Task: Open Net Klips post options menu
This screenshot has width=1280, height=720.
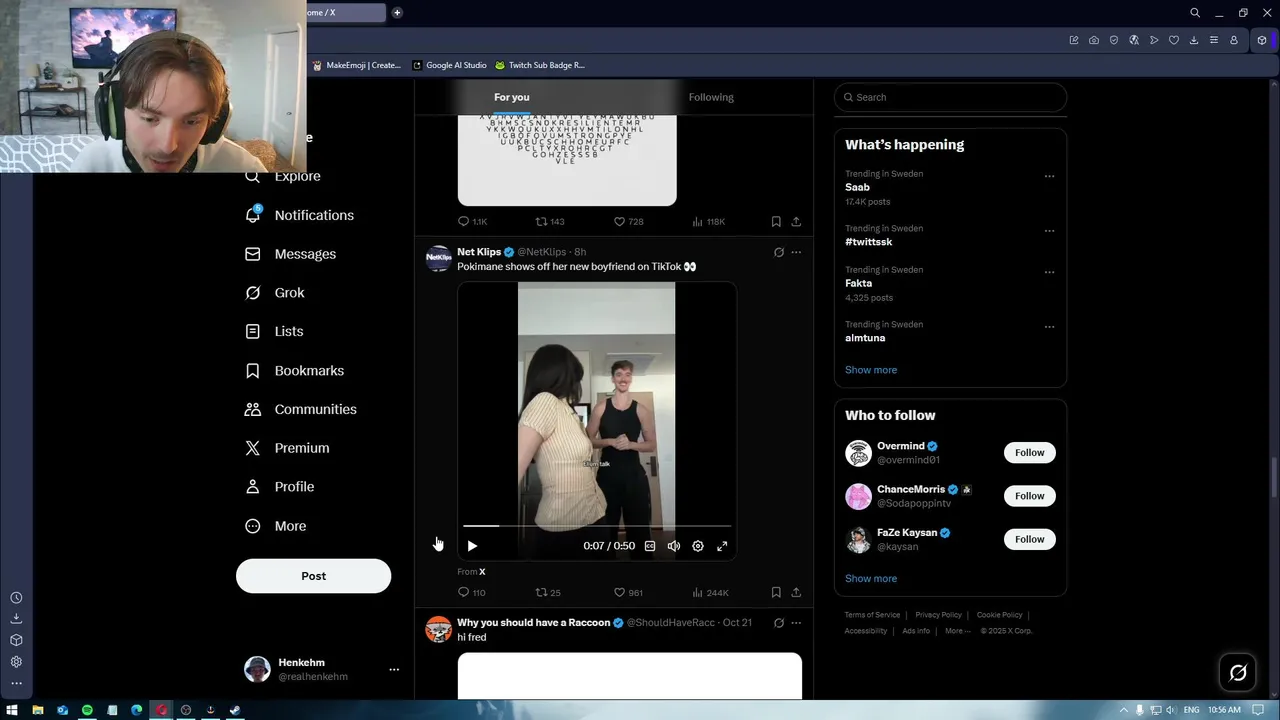Action: [796, 252]
